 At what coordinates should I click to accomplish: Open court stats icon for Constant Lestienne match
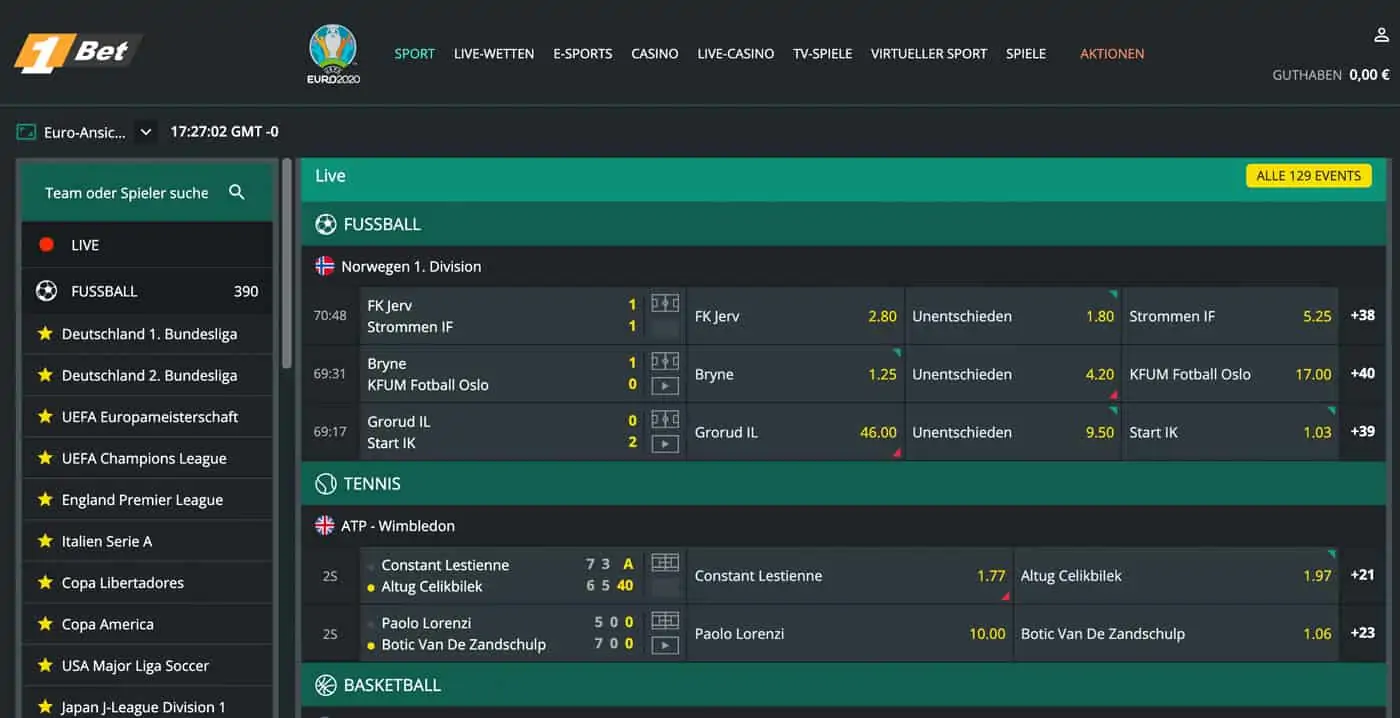(x=665, y=563)
